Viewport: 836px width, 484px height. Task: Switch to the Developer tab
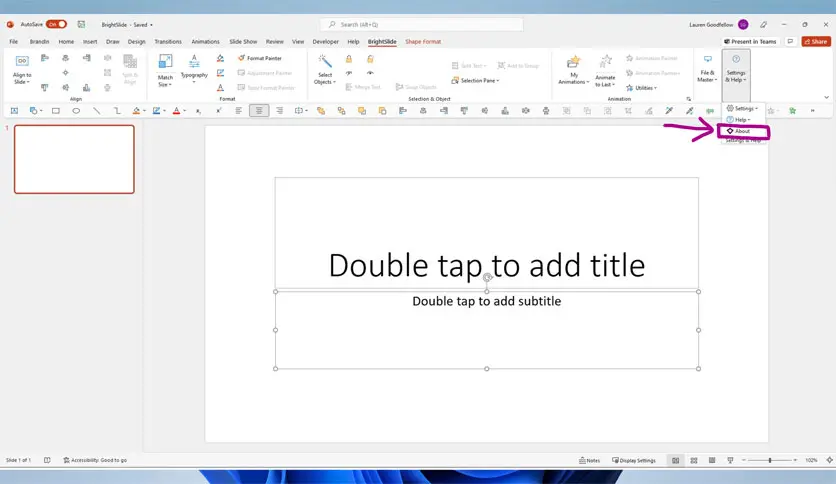point(325,42)
